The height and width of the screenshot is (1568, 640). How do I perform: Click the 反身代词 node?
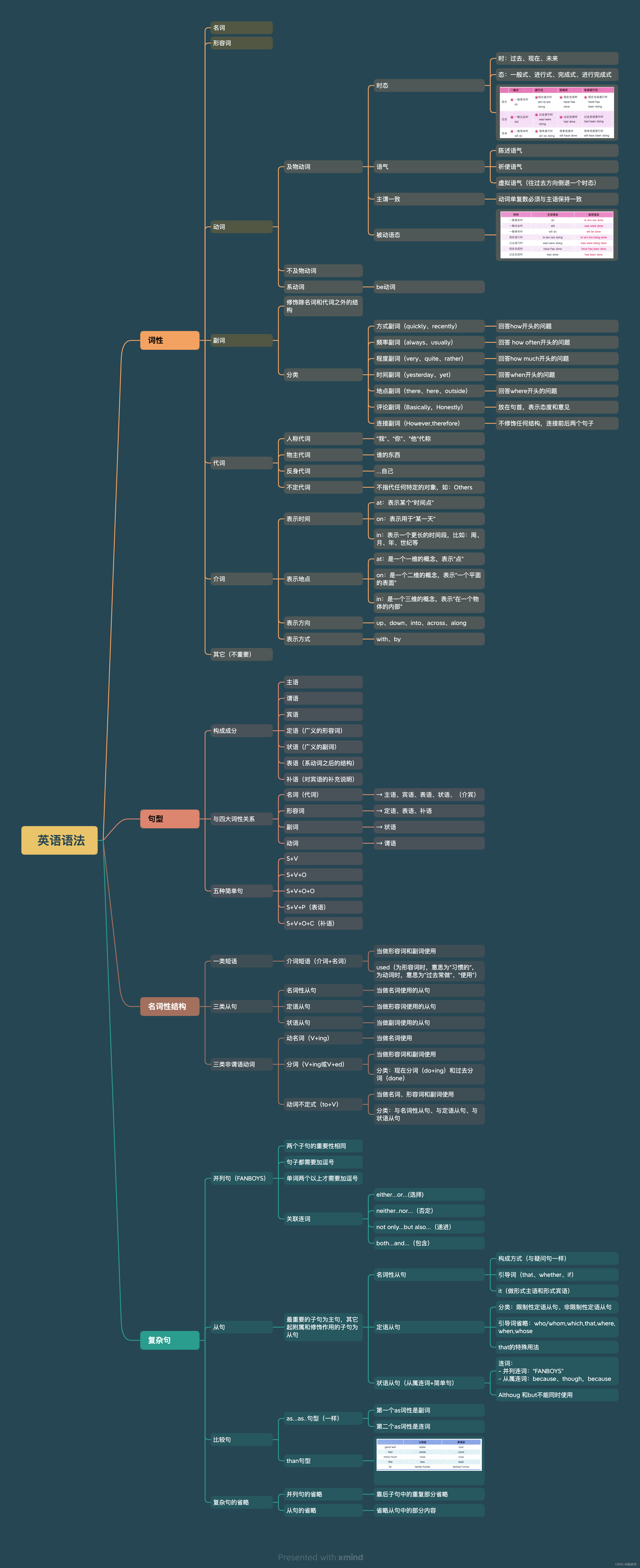[x=323, y=471]
